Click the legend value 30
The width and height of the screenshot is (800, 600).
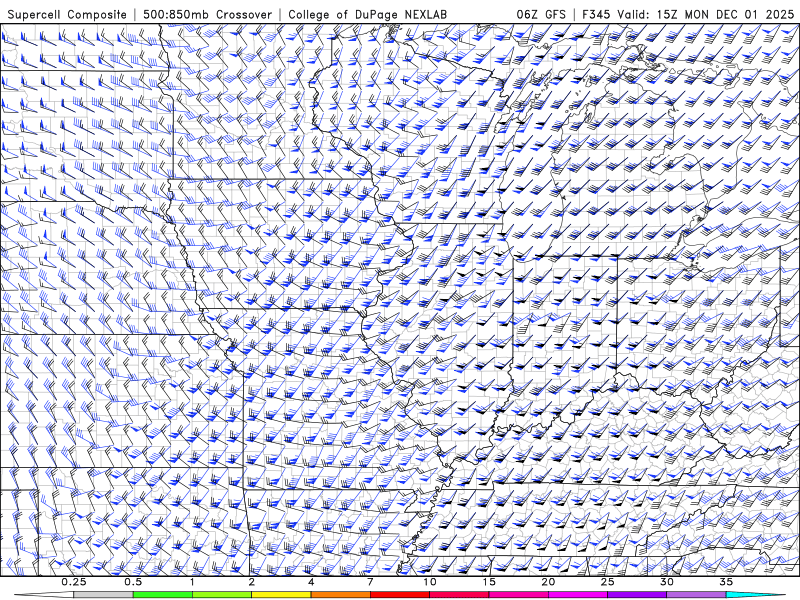[x=667, y=582]
